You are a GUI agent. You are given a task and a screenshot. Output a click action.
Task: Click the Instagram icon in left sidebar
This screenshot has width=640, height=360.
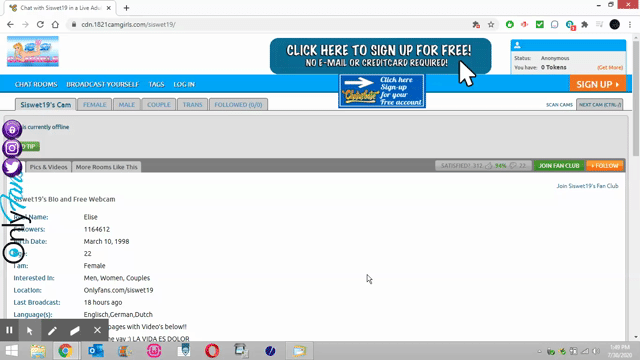[x=12, y=148]
